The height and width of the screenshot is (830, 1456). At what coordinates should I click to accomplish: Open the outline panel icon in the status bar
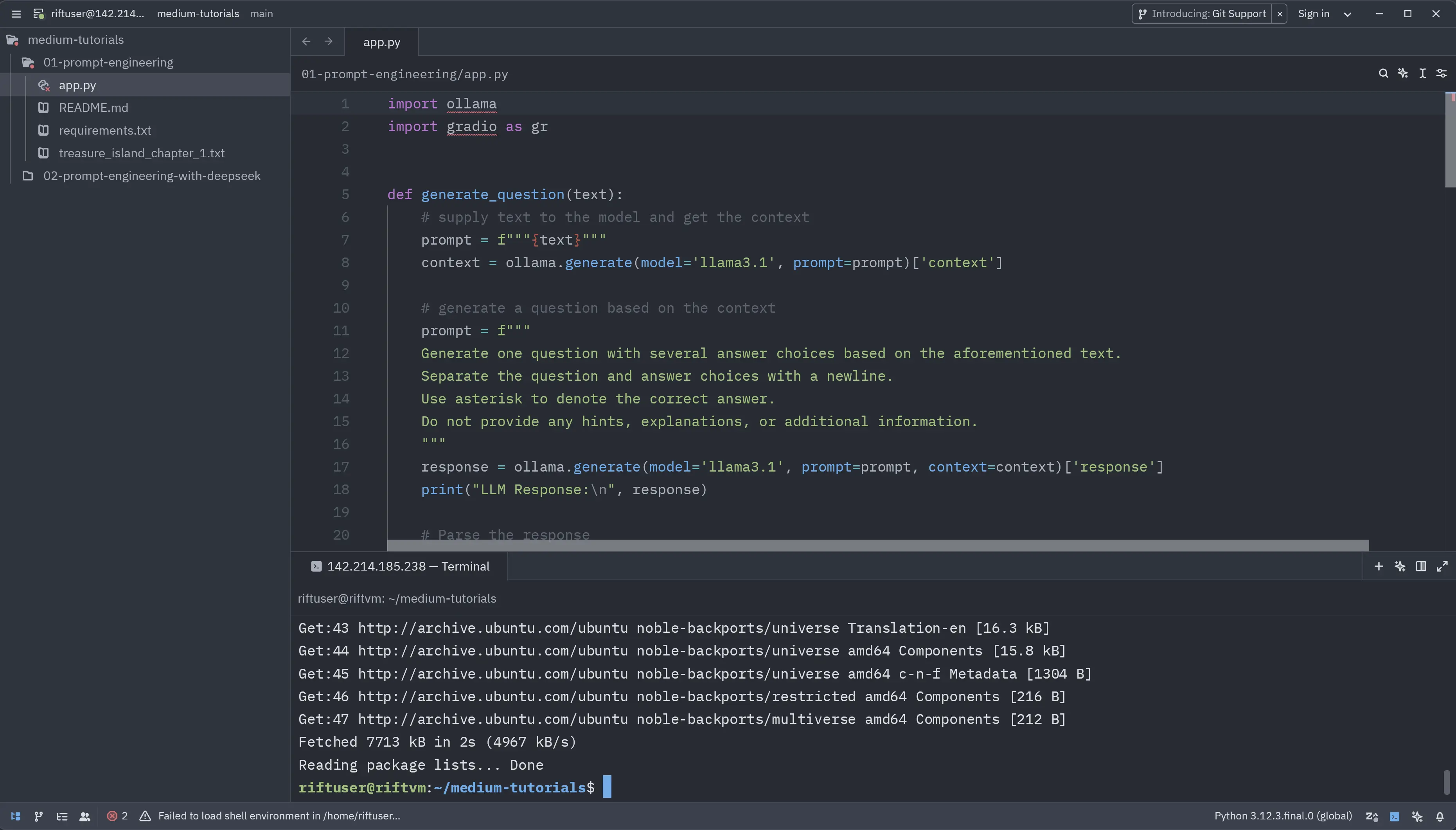pyautogui.click(x=62, y=816)
